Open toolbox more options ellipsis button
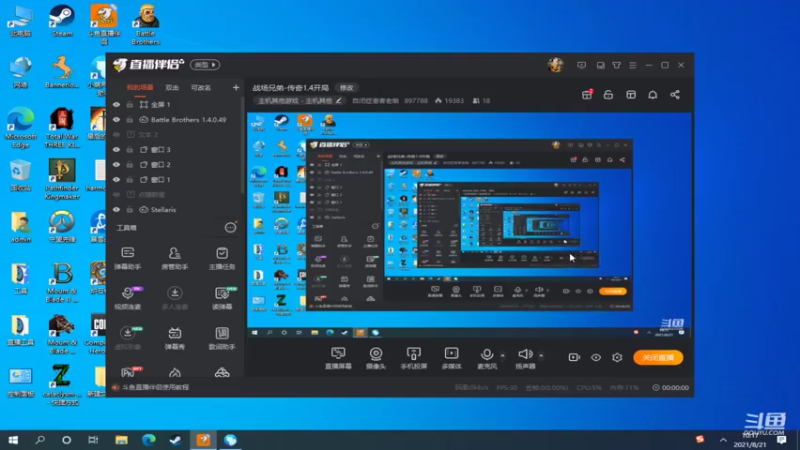 pyautogui.click(x=231, y=228)
